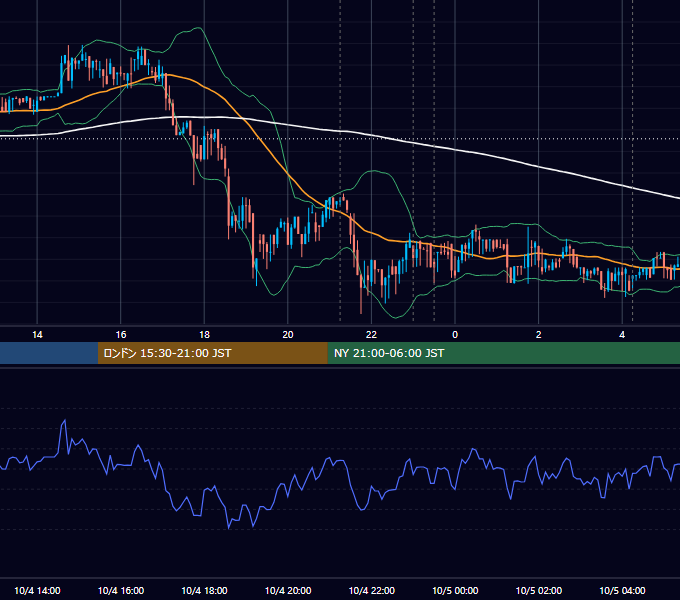Click the 10/5 00:00 label on oscillator axis
680x600 pixels.
[455, 590]
